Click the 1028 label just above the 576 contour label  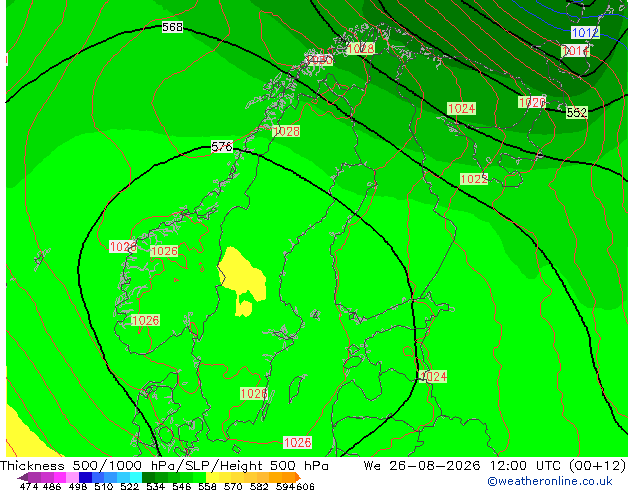click(286, 131)
